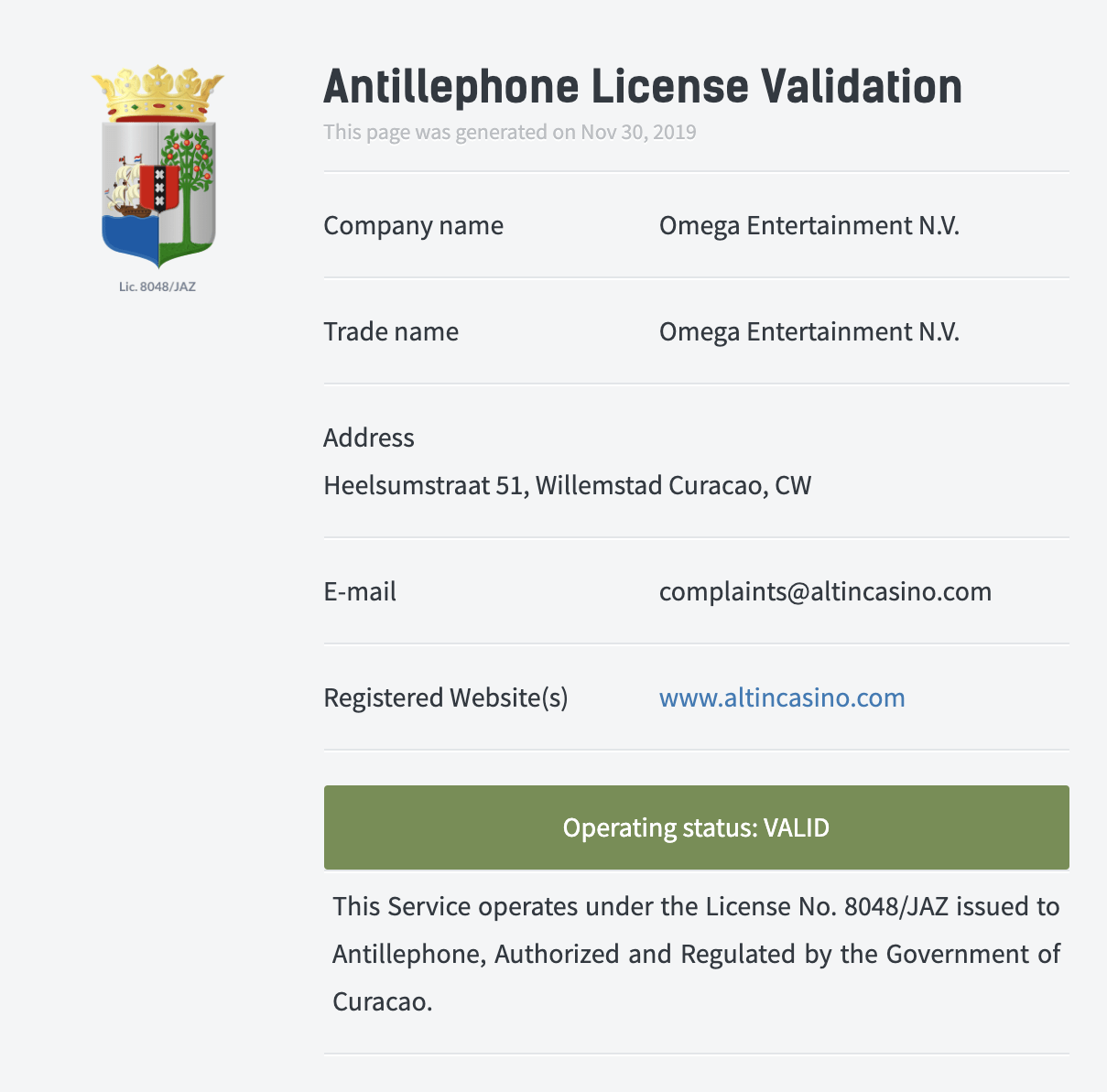
Task: Click the golden crown atop the crest
Action: [x=157, y=92]
